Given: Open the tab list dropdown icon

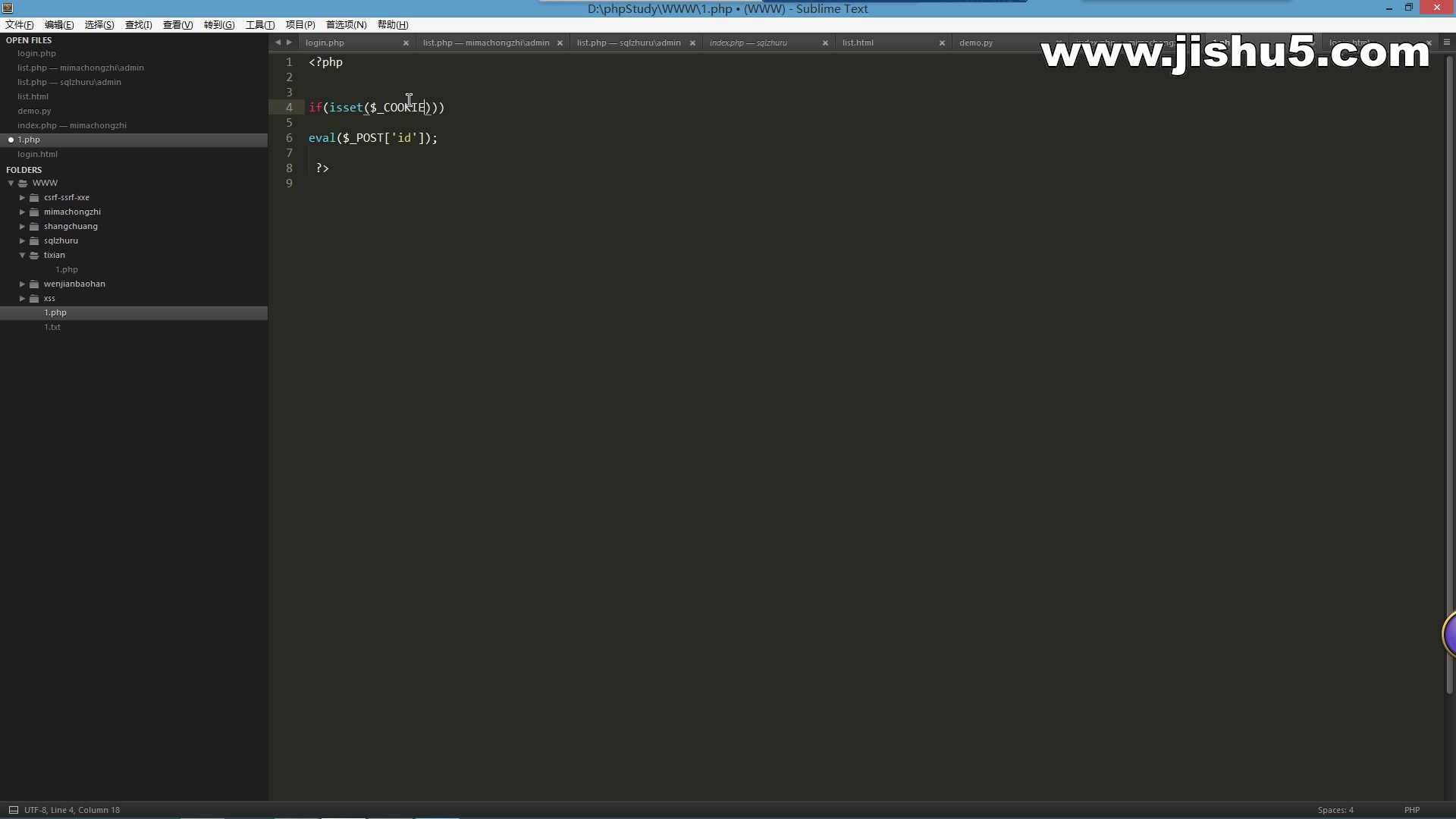Looking at the screenshot, I should tap(1447, 42).
